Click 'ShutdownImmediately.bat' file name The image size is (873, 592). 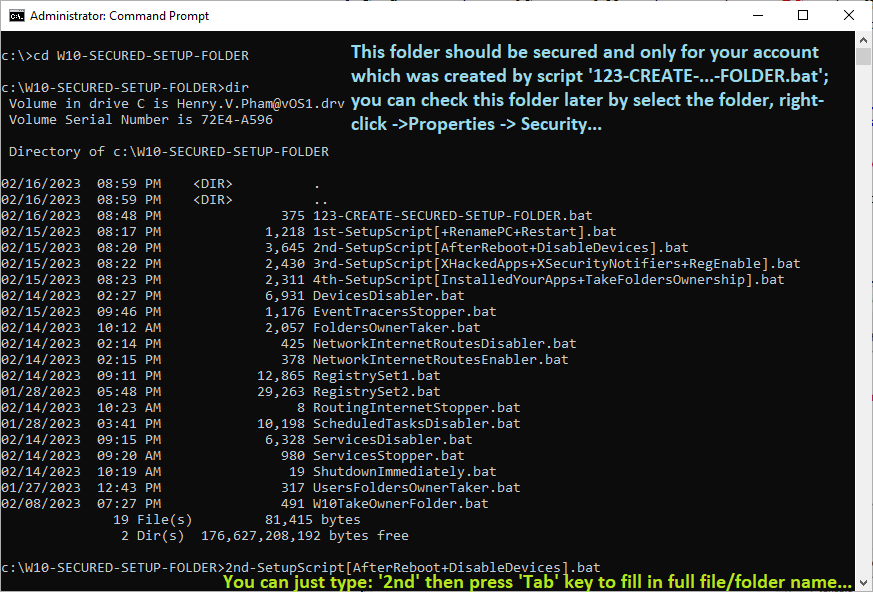coord(405,472)
